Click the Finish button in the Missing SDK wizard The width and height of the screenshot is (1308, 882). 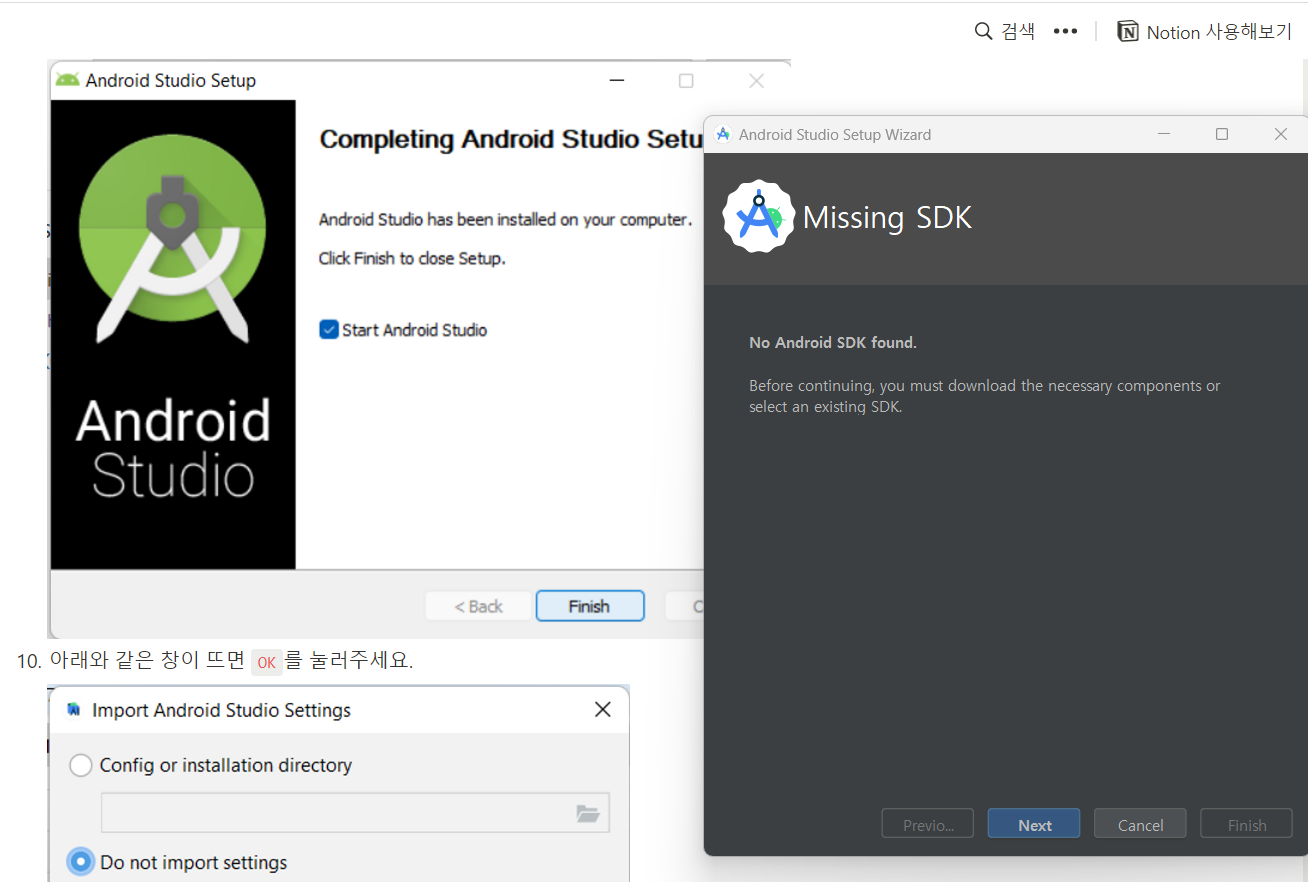(x=1246, y=824)
